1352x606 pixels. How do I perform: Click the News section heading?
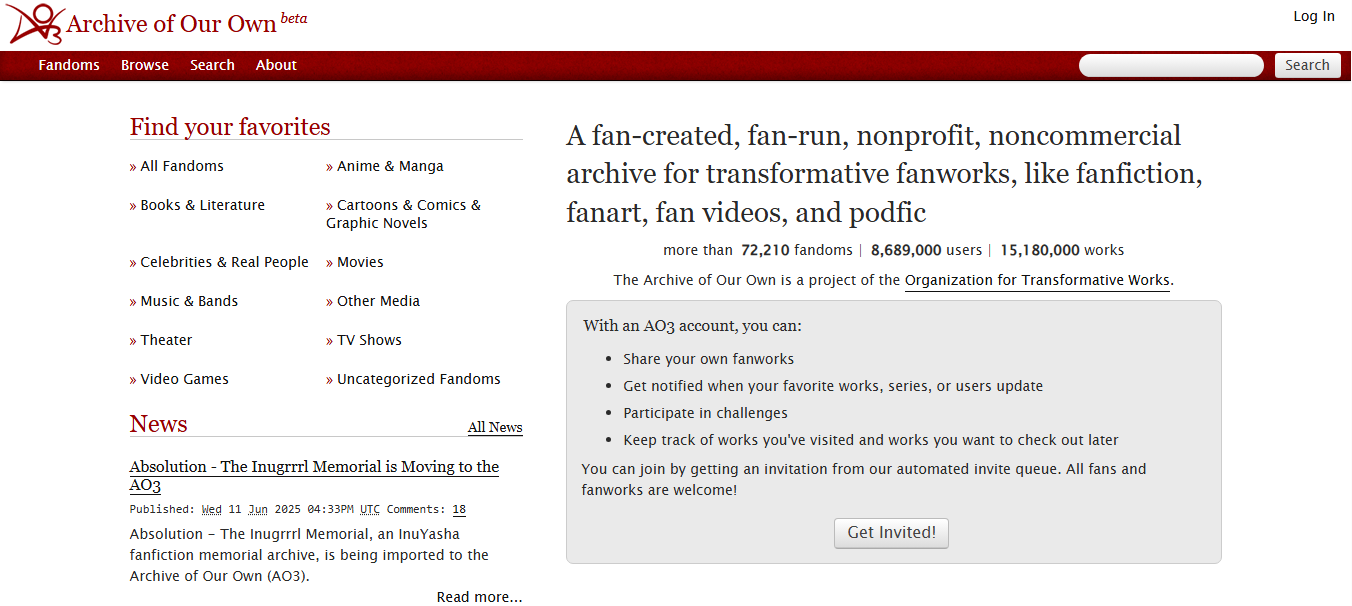[158, 424]
